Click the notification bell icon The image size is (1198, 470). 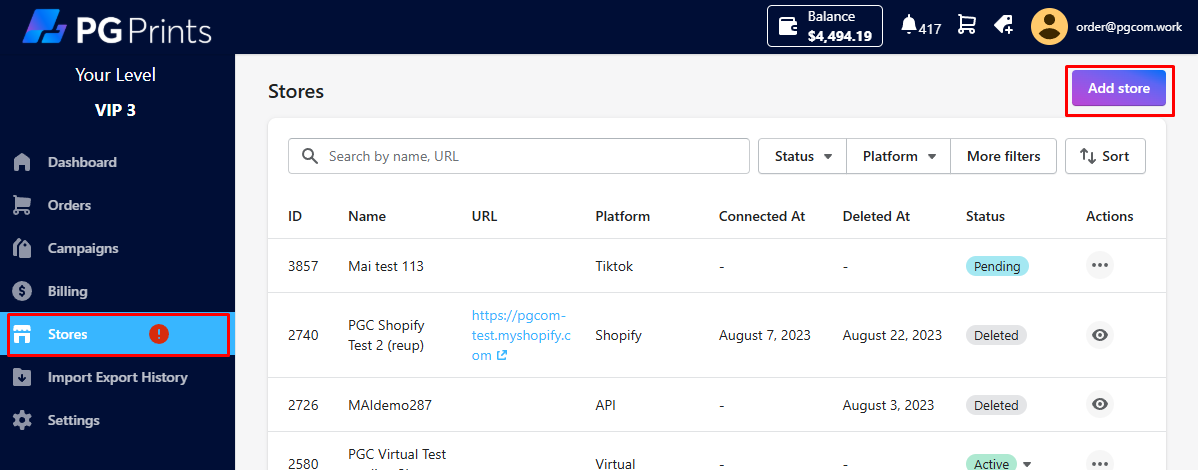point(909,25)
